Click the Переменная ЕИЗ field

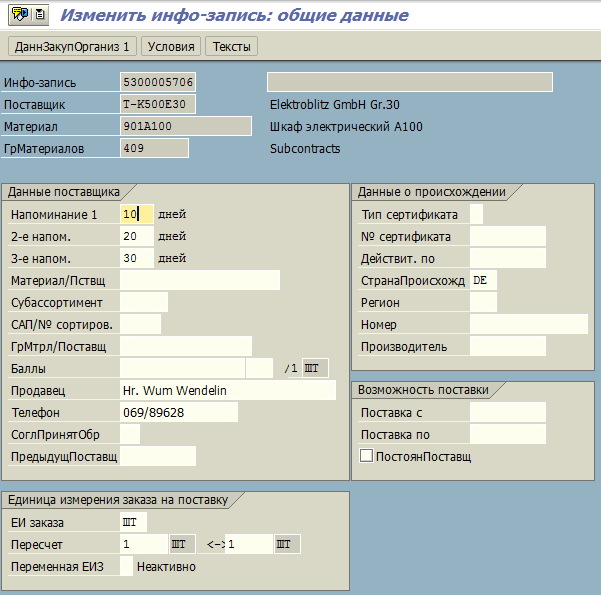(x=125, y=566)
